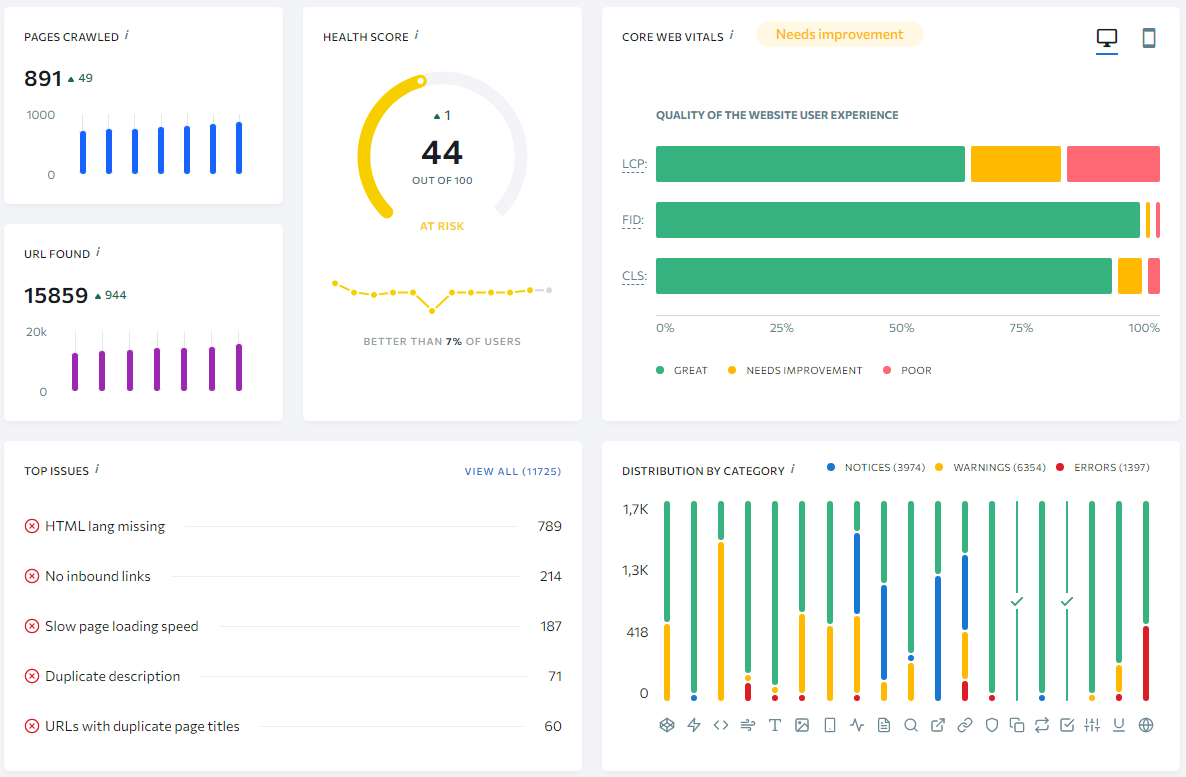Select the code brackets category icon
Screen dimensions: 1186x777
(x=721, y=725)
